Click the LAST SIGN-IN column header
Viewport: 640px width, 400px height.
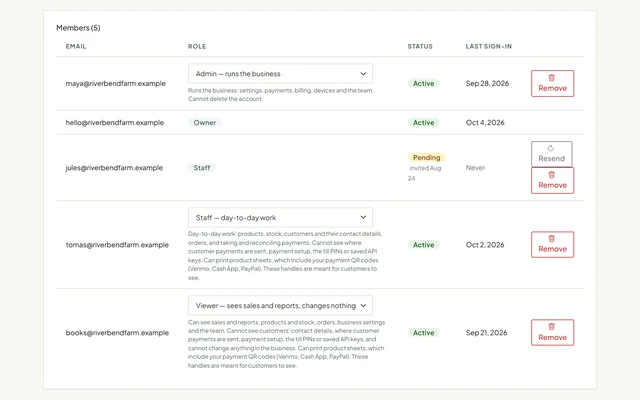489,47
